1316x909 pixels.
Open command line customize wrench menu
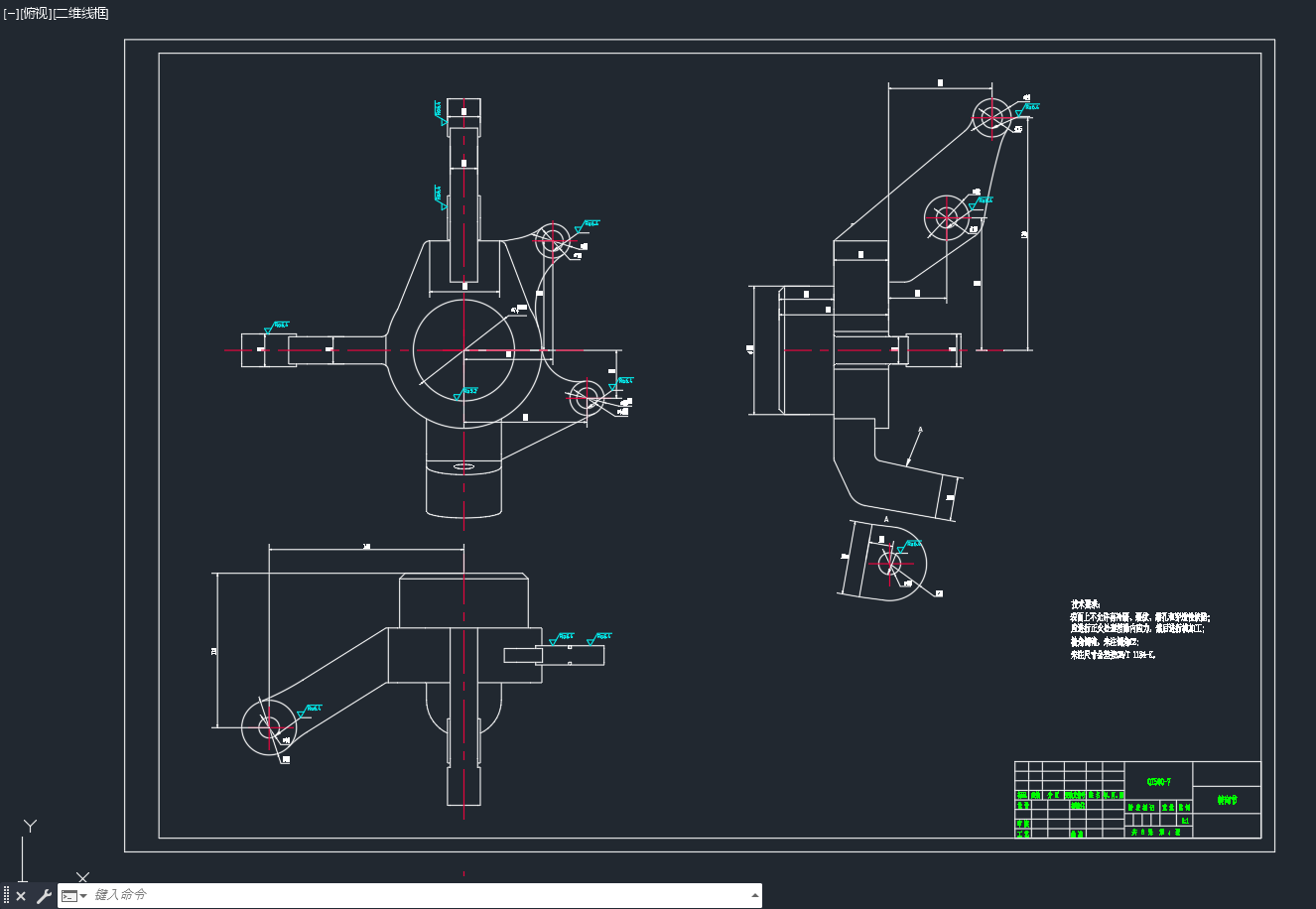[x=44, y=896]
